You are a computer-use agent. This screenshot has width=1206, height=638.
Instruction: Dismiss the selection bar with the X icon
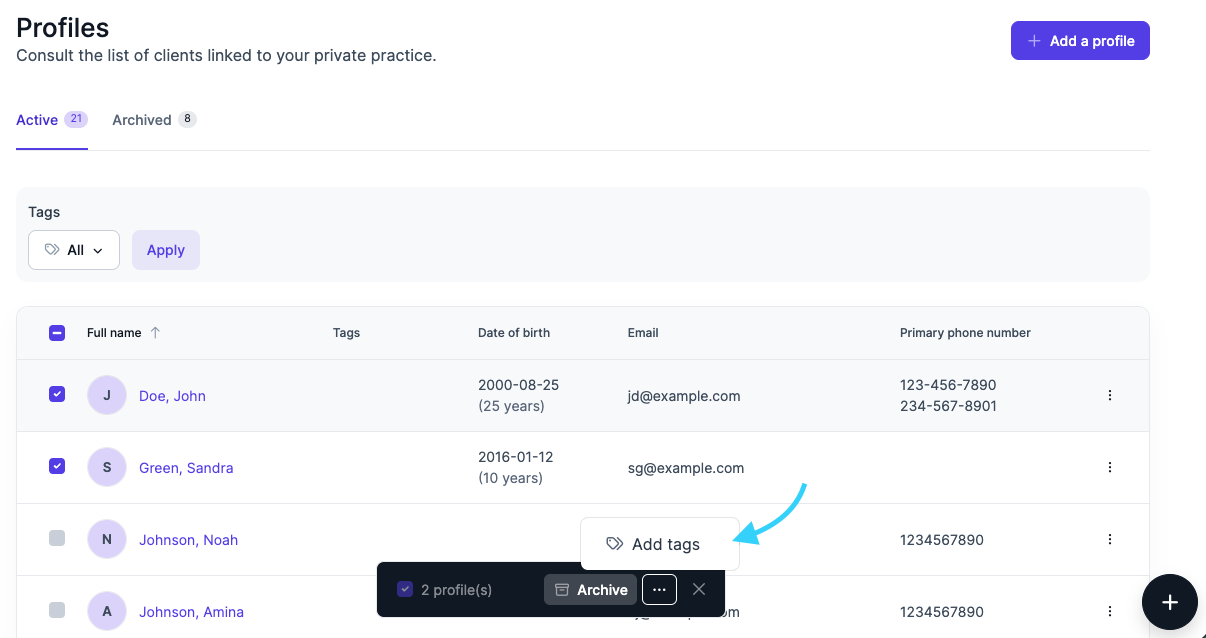tap(699, 589)
